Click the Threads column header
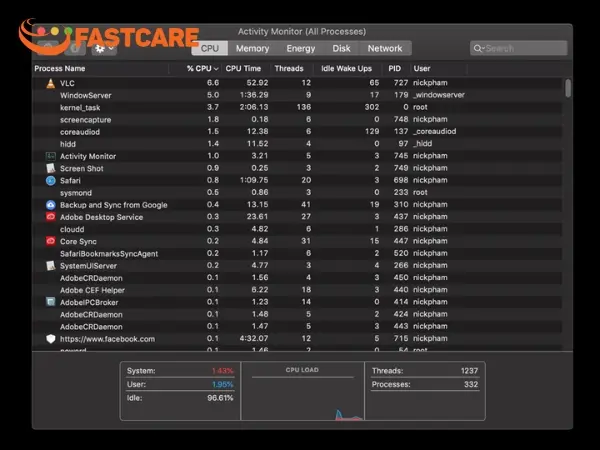This screenshot has height=450, width=600. 289,68
